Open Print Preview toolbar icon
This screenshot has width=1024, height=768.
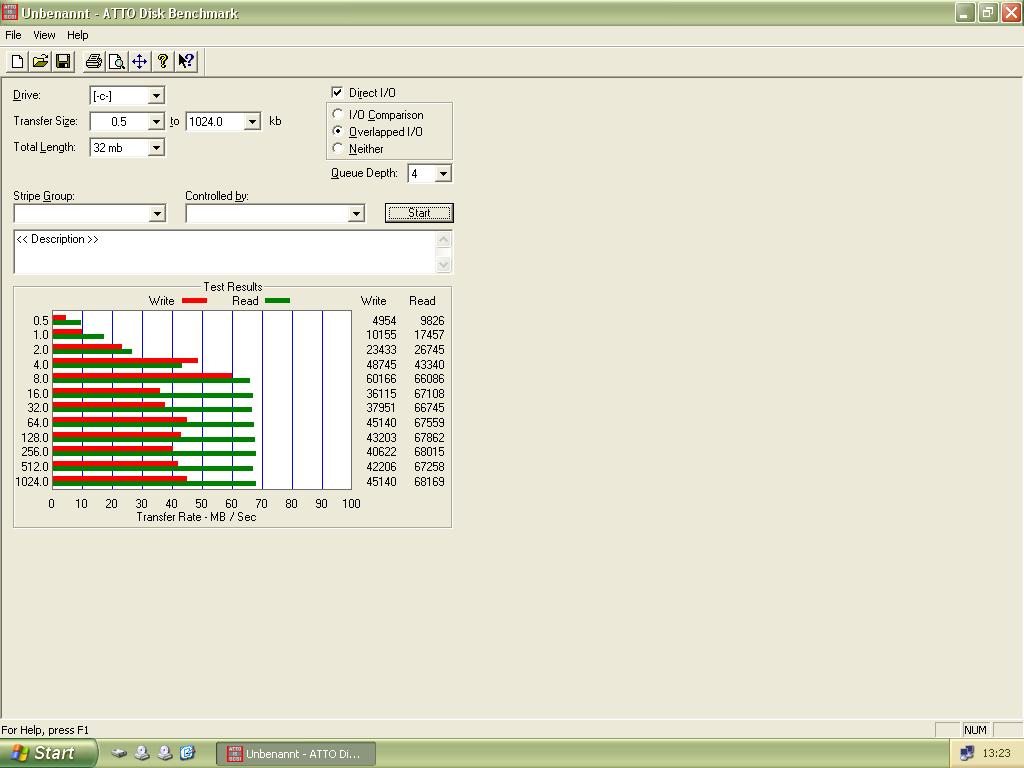tap(116, 61)
